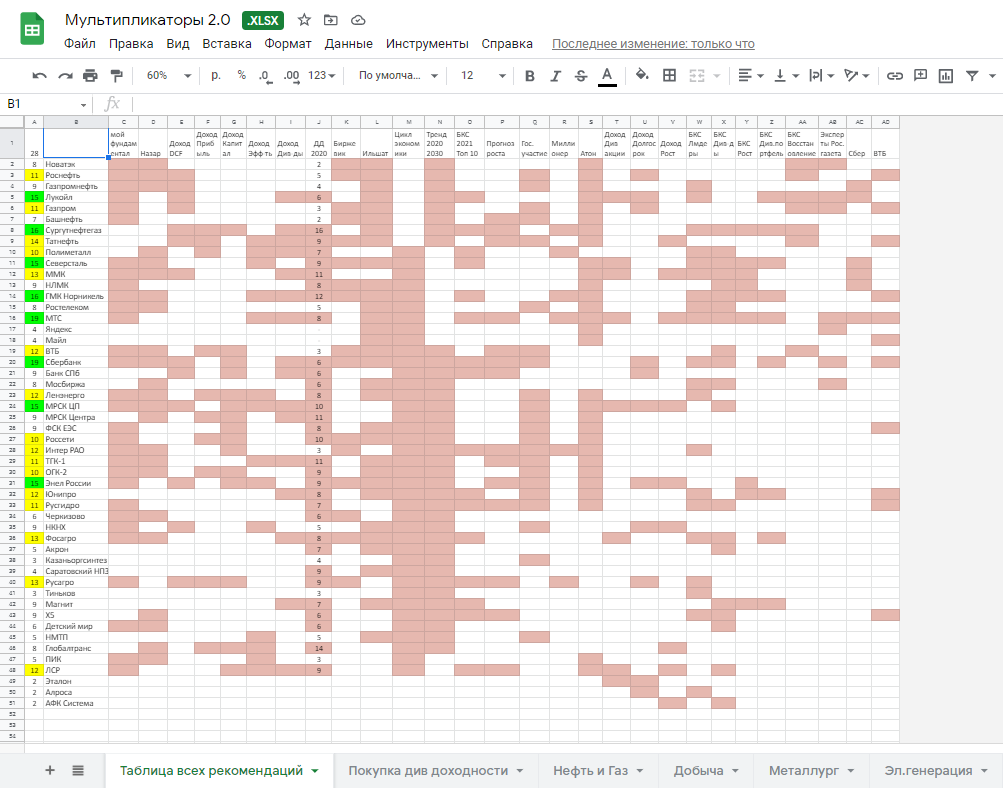
Task: Select the cell ГМК Норникель
Action: click(76, 296)
